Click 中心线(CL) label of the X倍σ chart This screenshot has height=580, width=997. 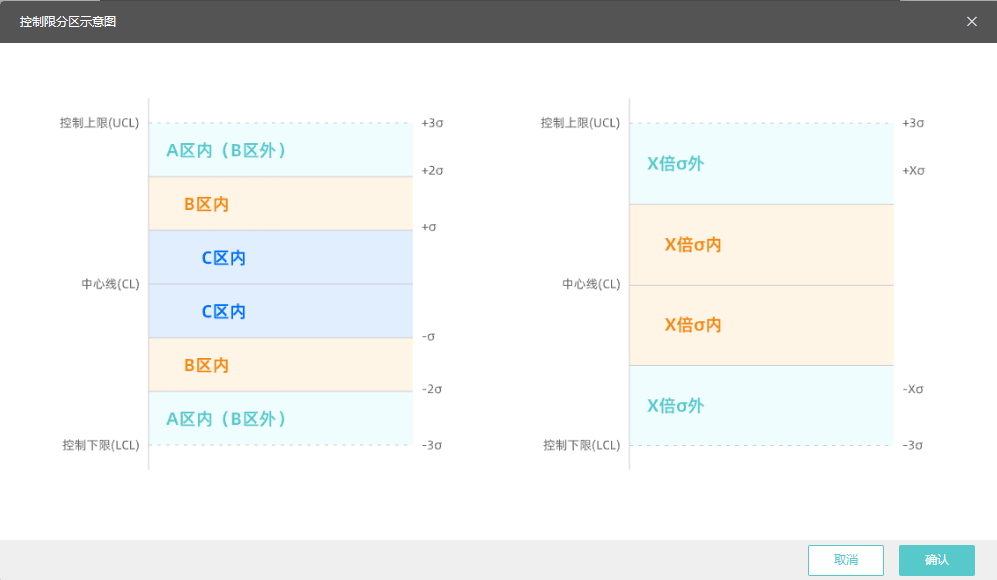click(591, 284)
